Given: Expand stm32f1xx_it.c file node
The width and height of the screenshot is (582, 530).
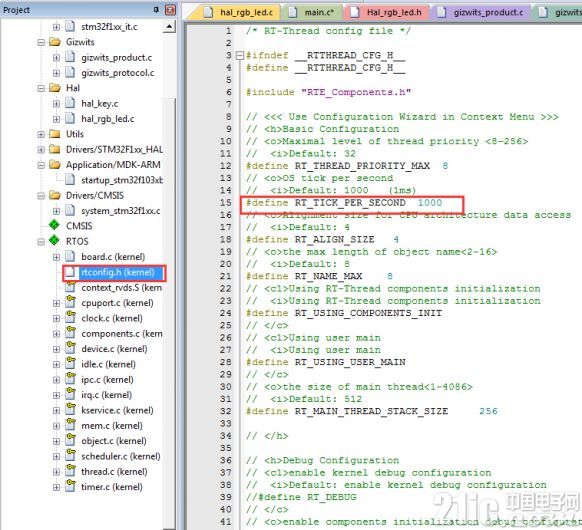Looking at the screenshot, I should tap(56, 27).
